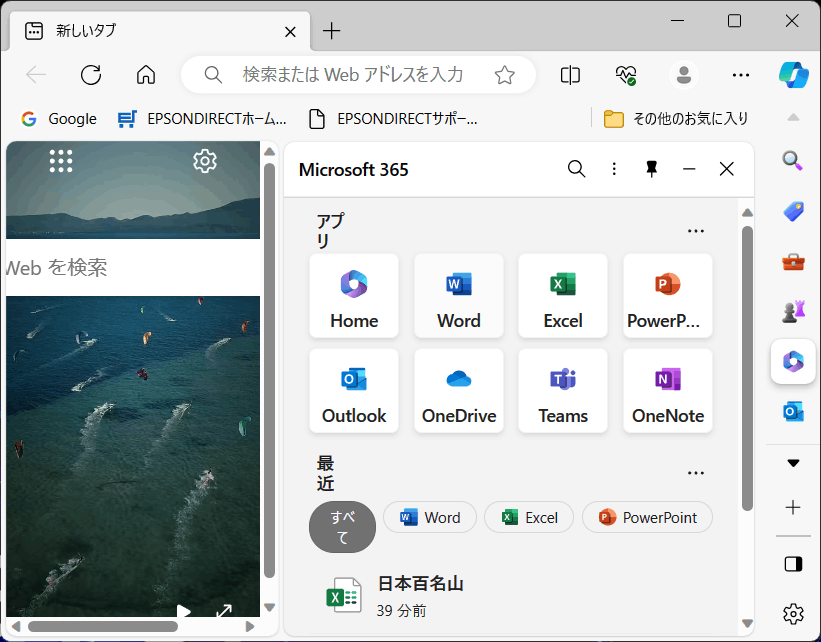Open Outlook from the Edge sidebar

point(793,412)
